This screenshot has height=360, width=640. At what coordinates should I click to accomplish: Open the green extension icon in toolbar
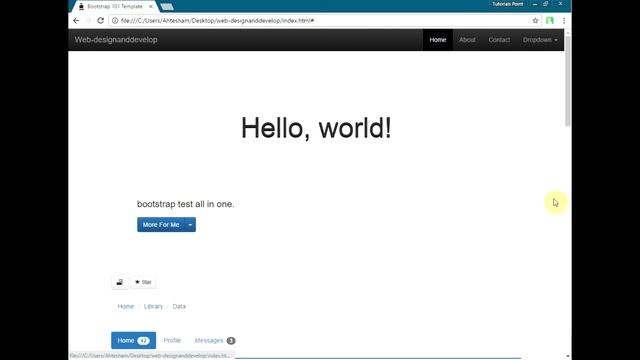(x=550, y=20)
